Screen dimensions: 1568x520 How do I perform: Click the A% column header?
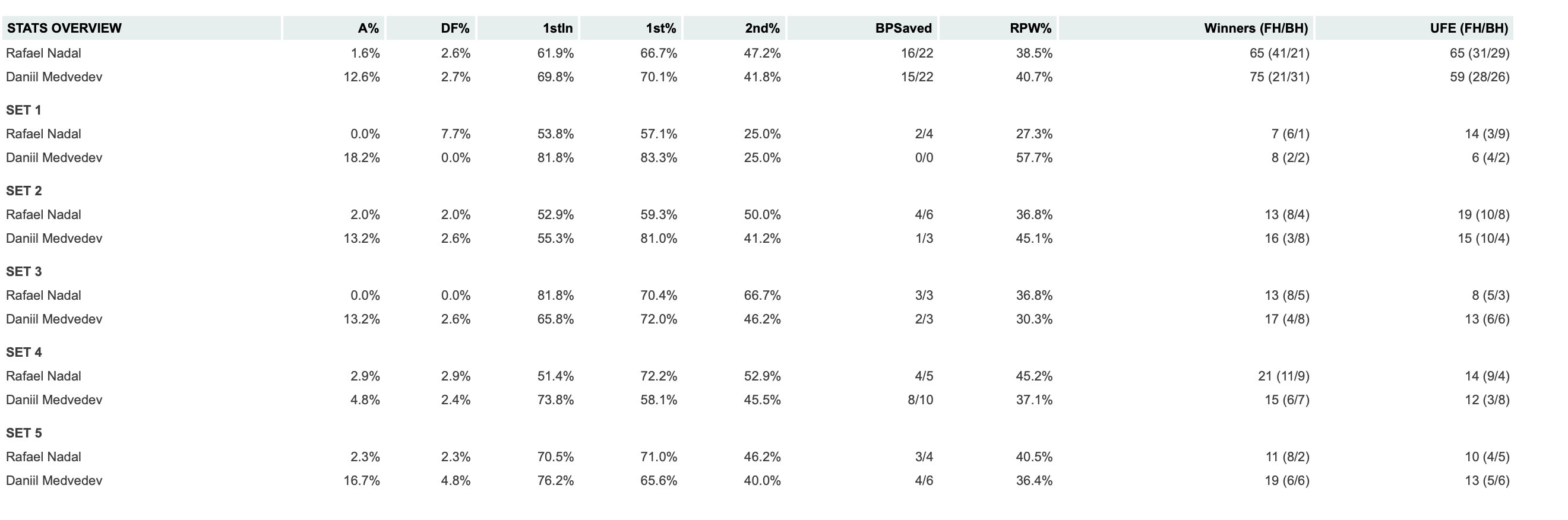pyautogui.click(x=368, y=28)
